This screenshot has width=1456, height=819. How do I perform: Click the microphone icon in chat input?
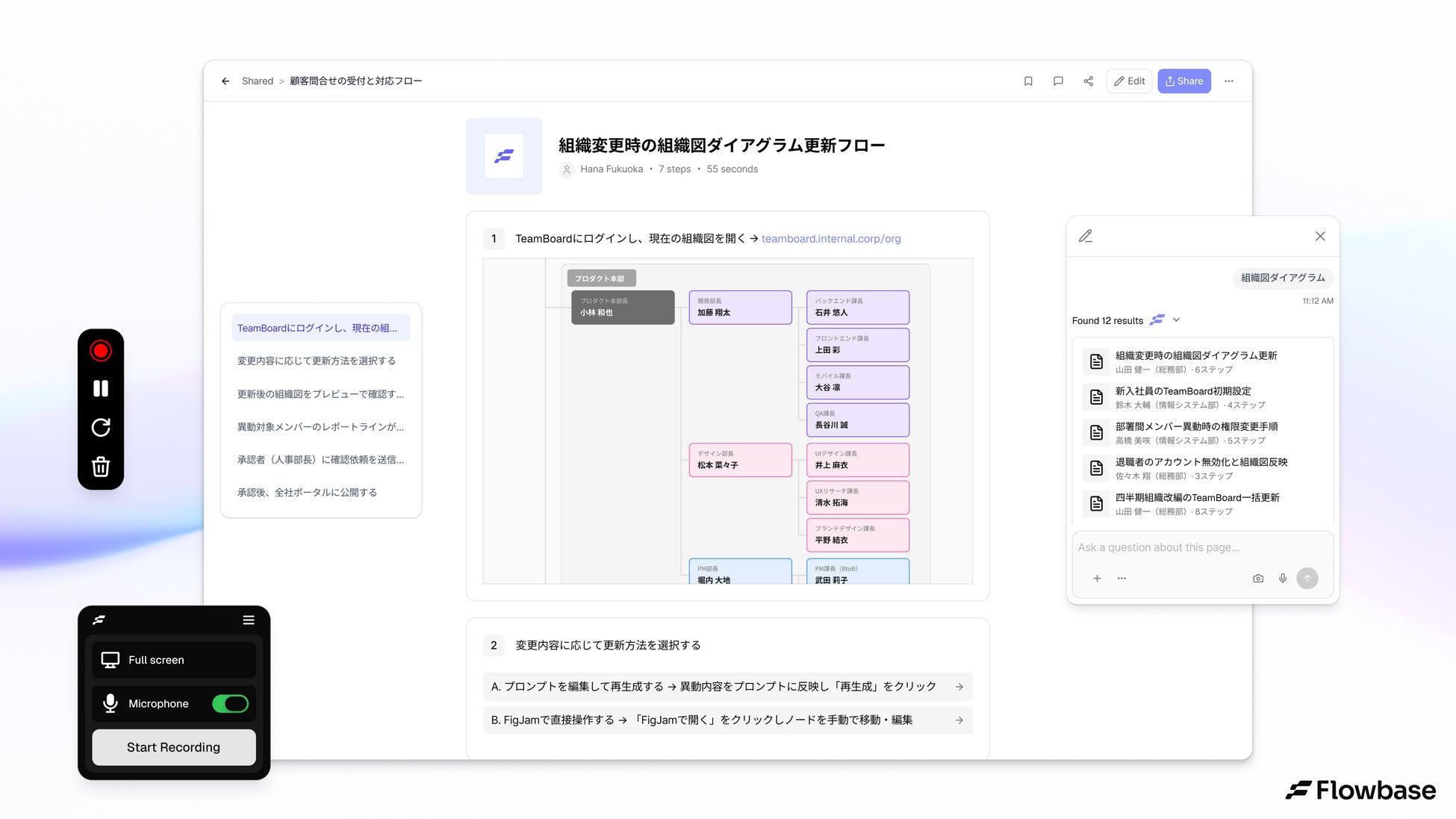pyautogui.click(x=1283, y=578)
